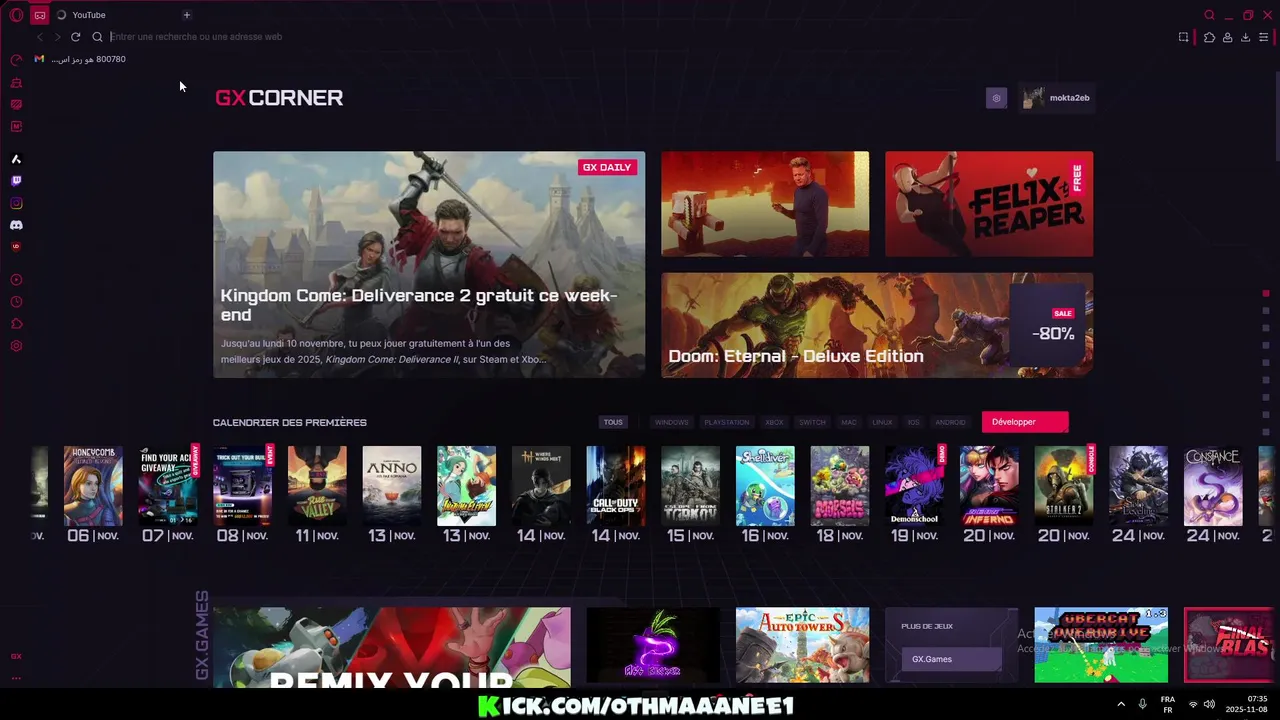
Task: Filter release calendar by IOS
Action: (x=913, y=422)
